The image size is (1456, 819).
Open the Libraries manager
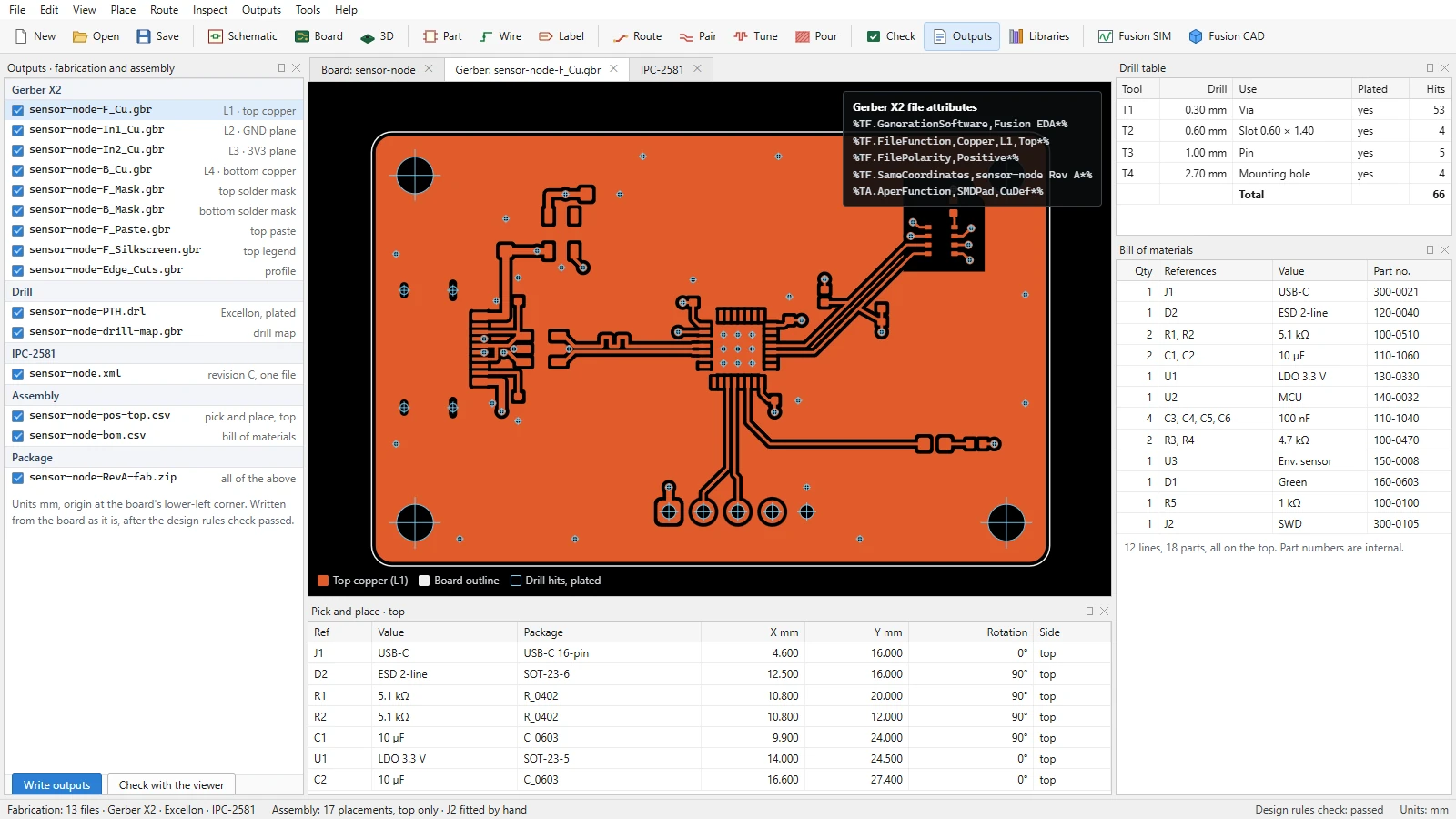click(1038, 36)
